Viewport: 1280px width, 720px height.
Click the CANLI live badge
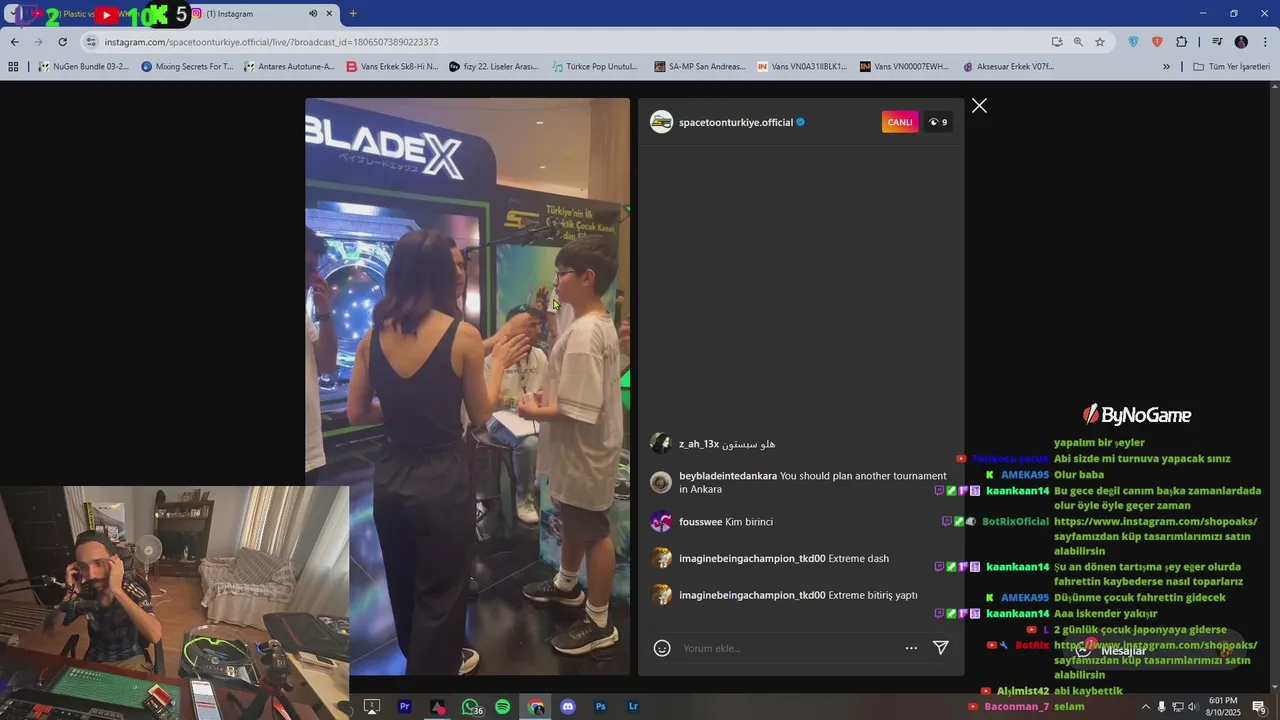[x=900, y=122]
